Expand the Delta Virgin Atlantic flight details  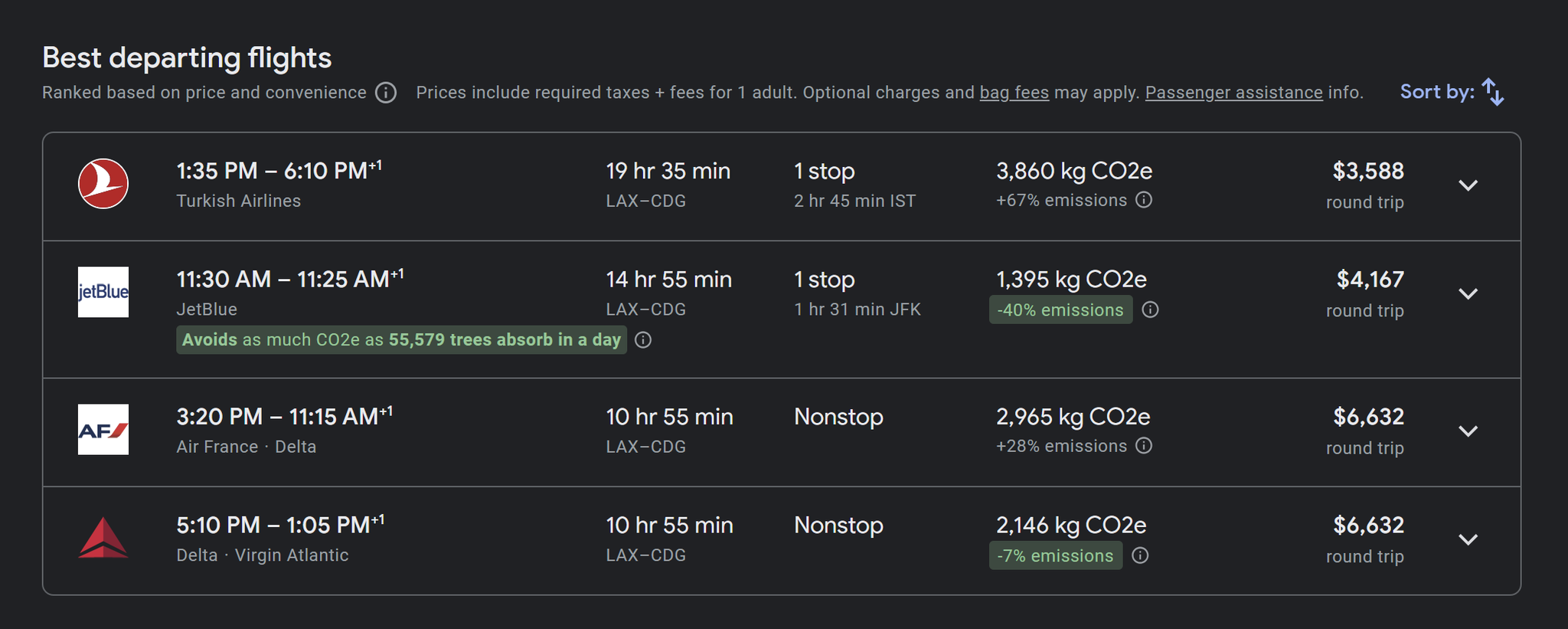[1468, 539]
